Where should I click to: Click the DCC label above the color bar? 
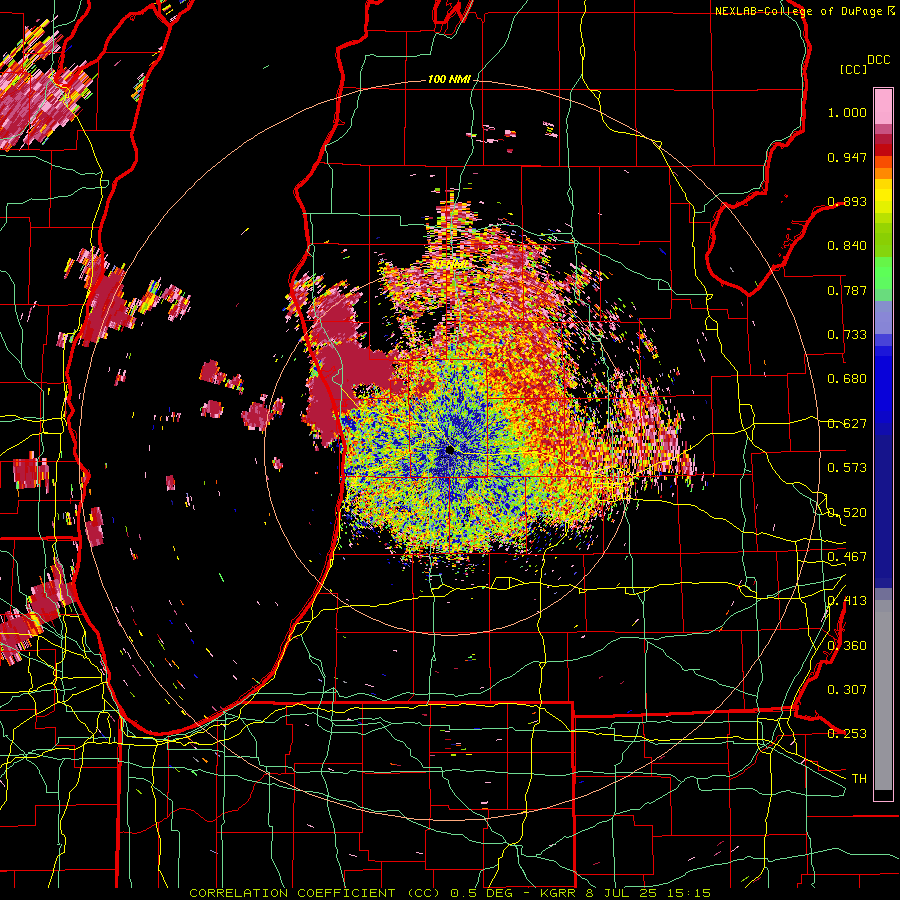coord(878,59)
